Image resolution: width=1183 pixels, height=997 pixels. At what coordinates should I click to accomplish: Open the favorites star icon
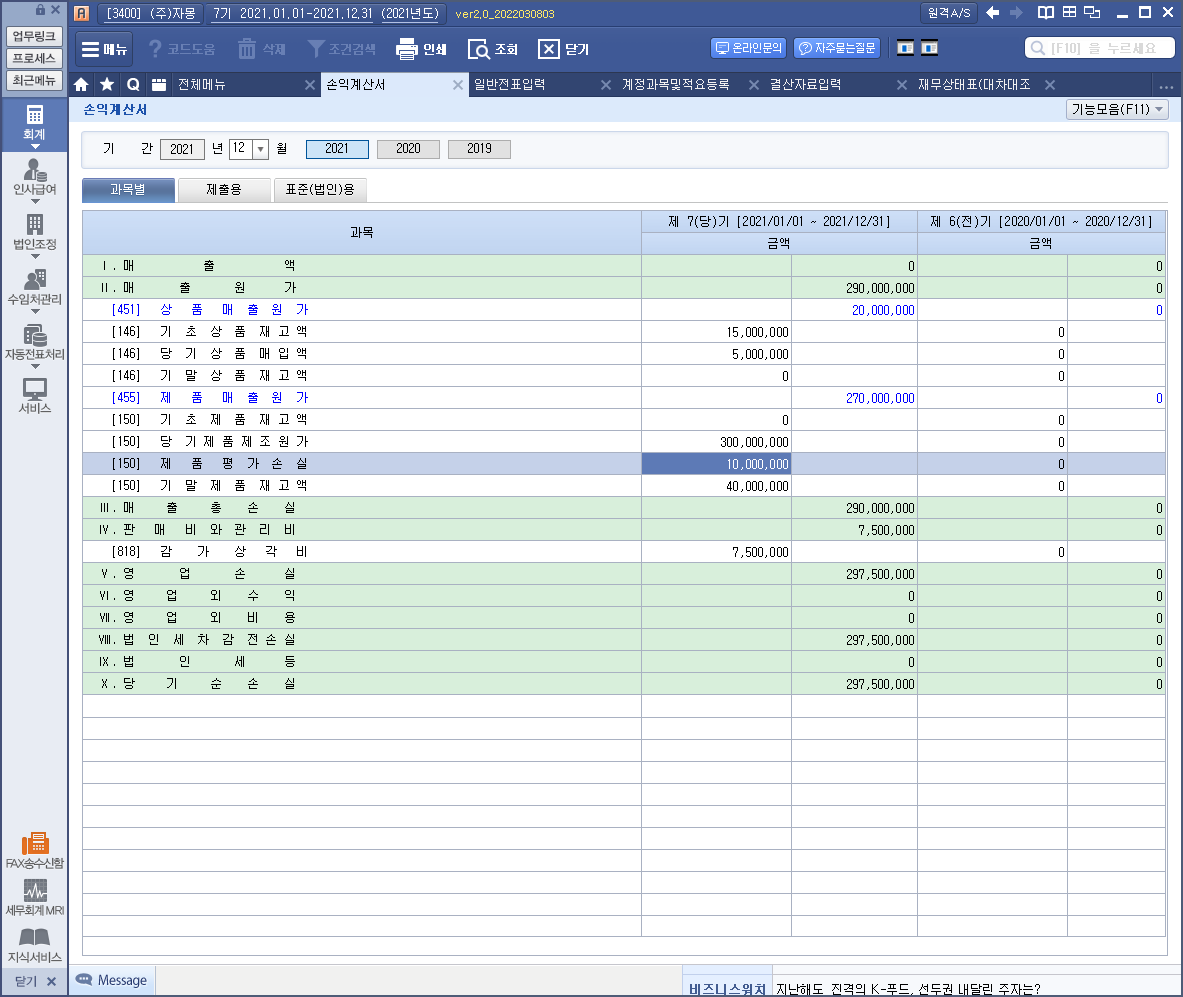107,85
